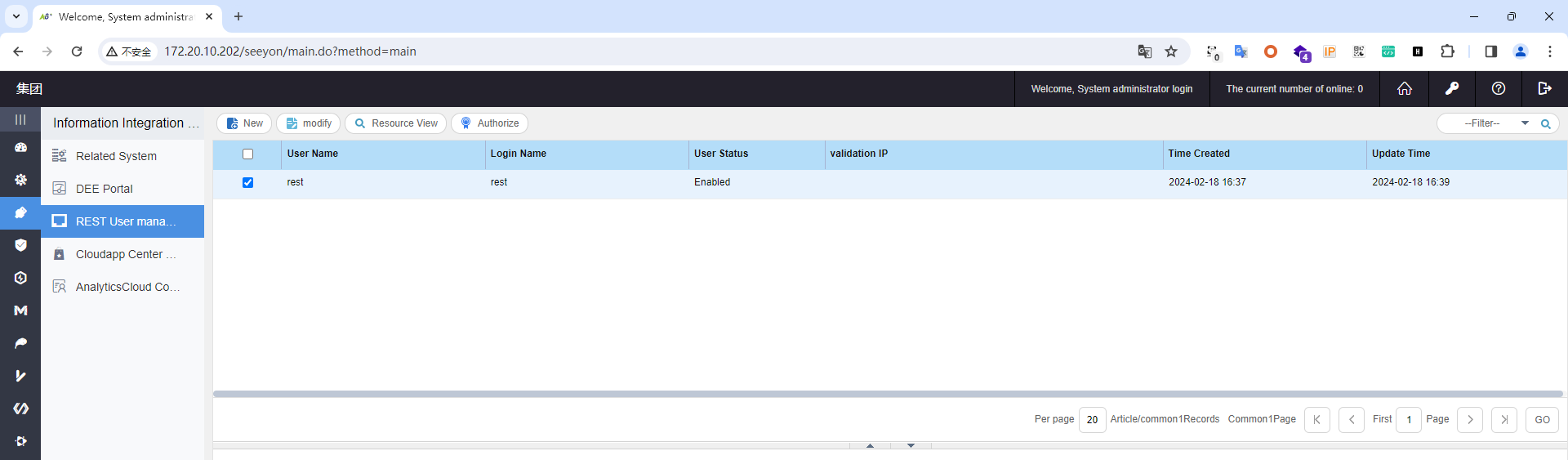Click the logout icon in header
This screenshot has height=460, width=1568.
pos(1544,89)
